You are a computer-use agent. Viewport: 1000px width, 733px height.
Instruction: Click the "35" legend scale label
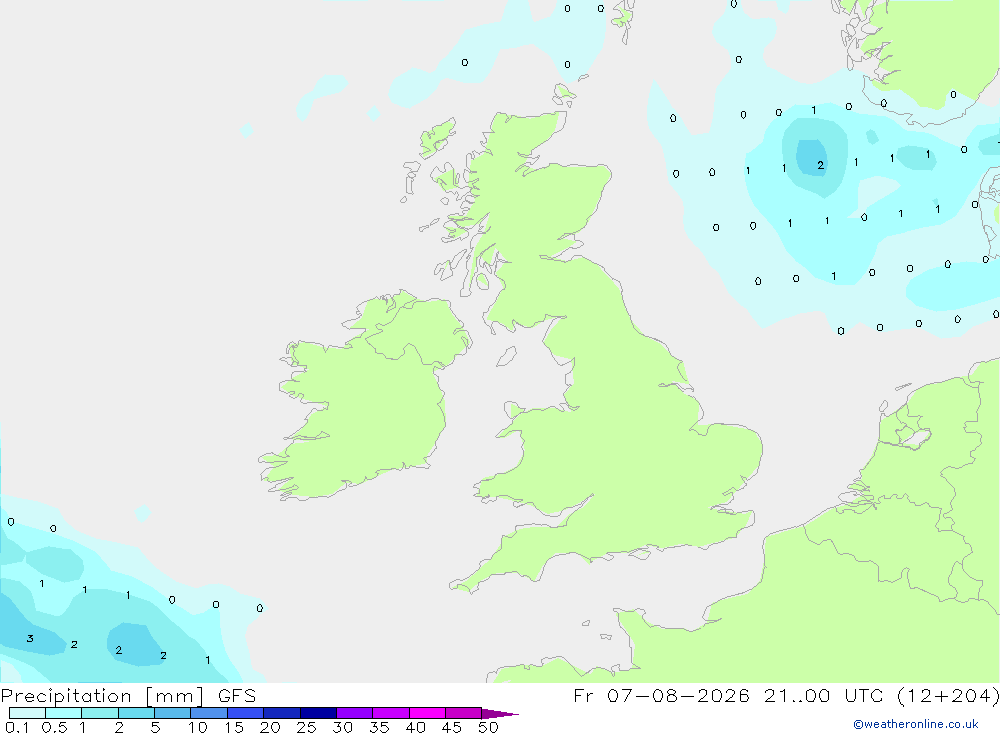point(379,727)
